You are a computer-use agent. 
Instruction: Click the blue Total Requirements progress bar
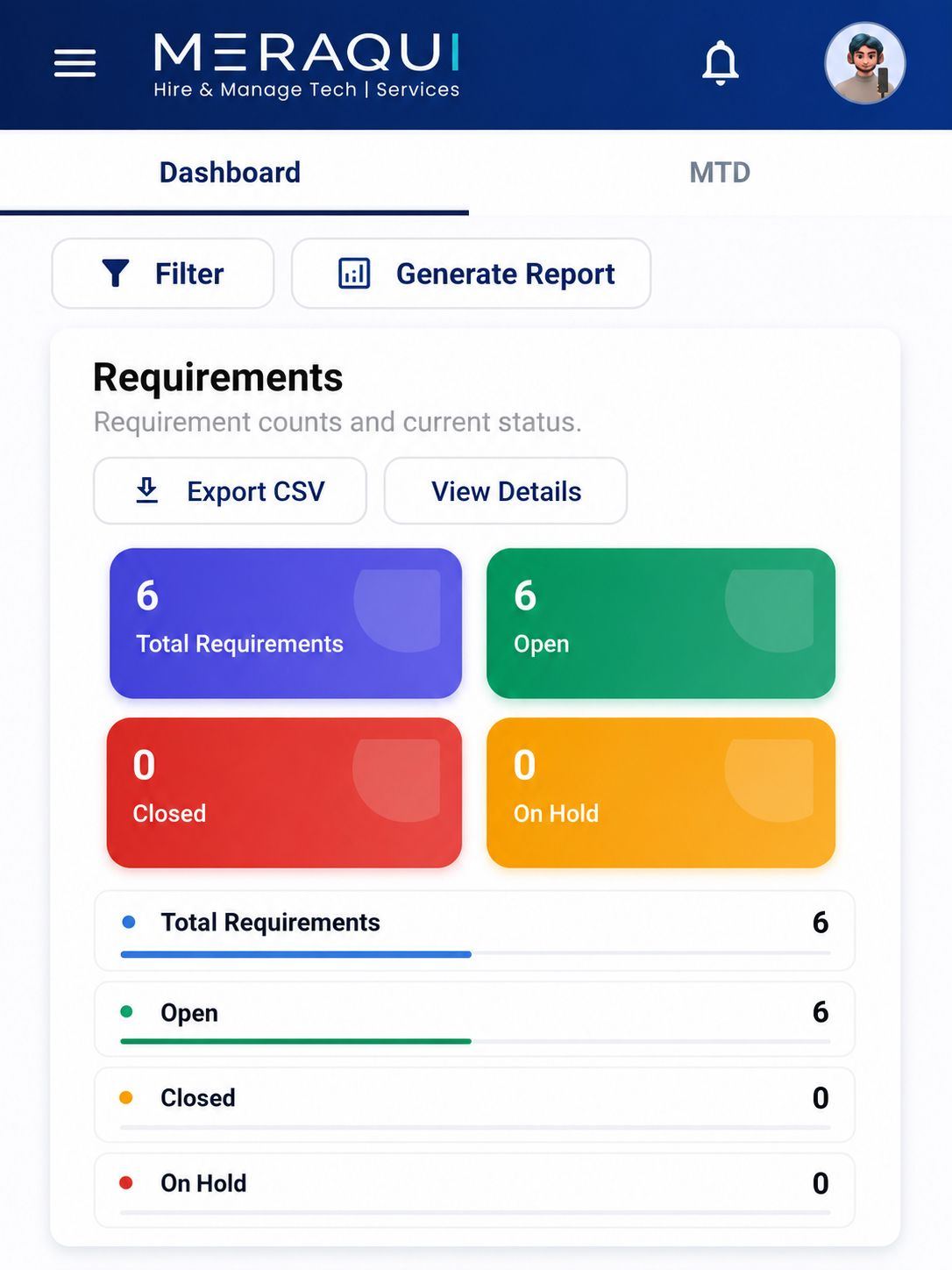[x=296, y=954]
